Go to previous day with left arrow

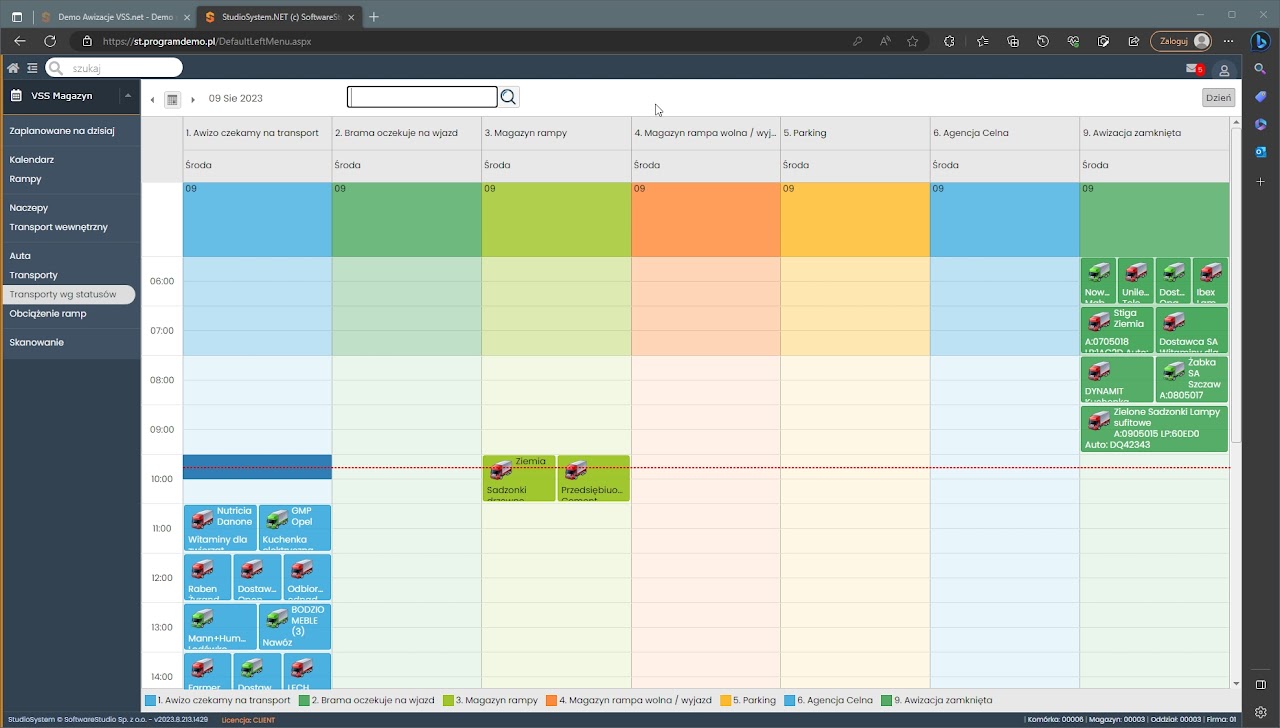tap(153, 99)
